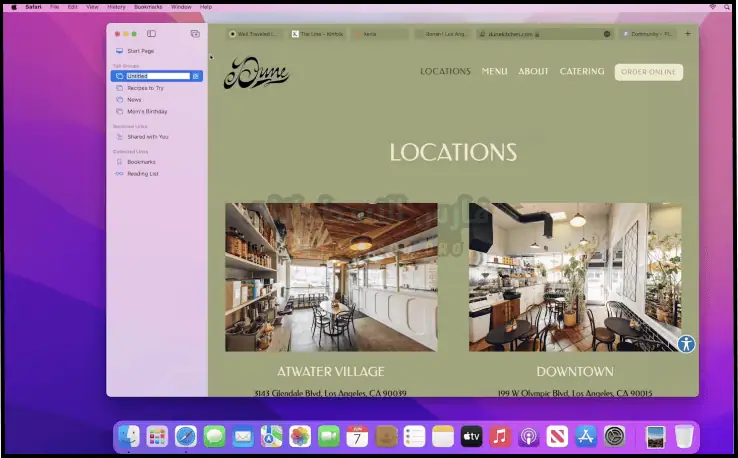
Task: Click the Dune logo on the page
Action: pos(256,73)
